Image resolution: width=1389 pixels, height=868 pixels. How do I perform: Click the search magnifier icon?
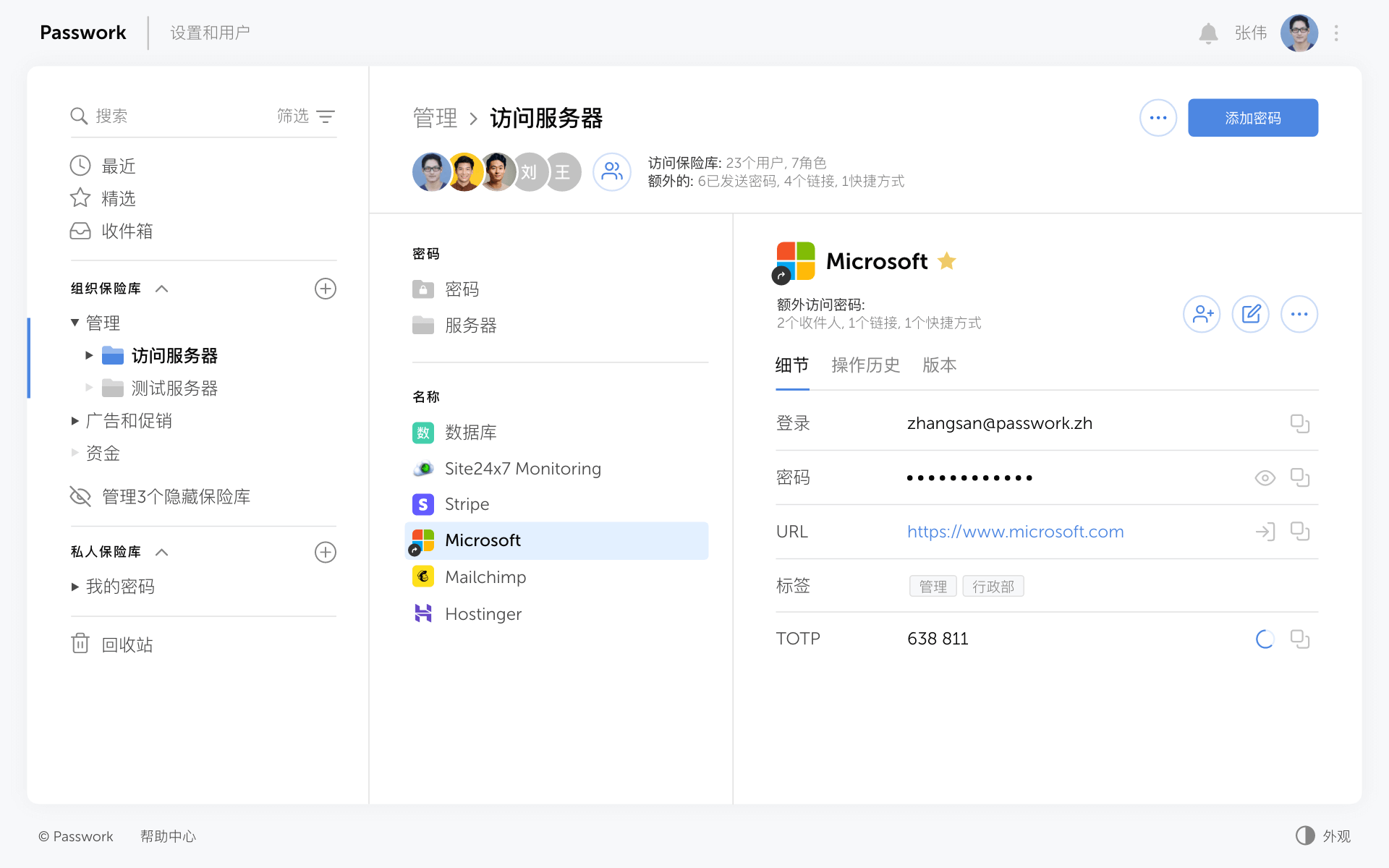[x=79, y=116]
